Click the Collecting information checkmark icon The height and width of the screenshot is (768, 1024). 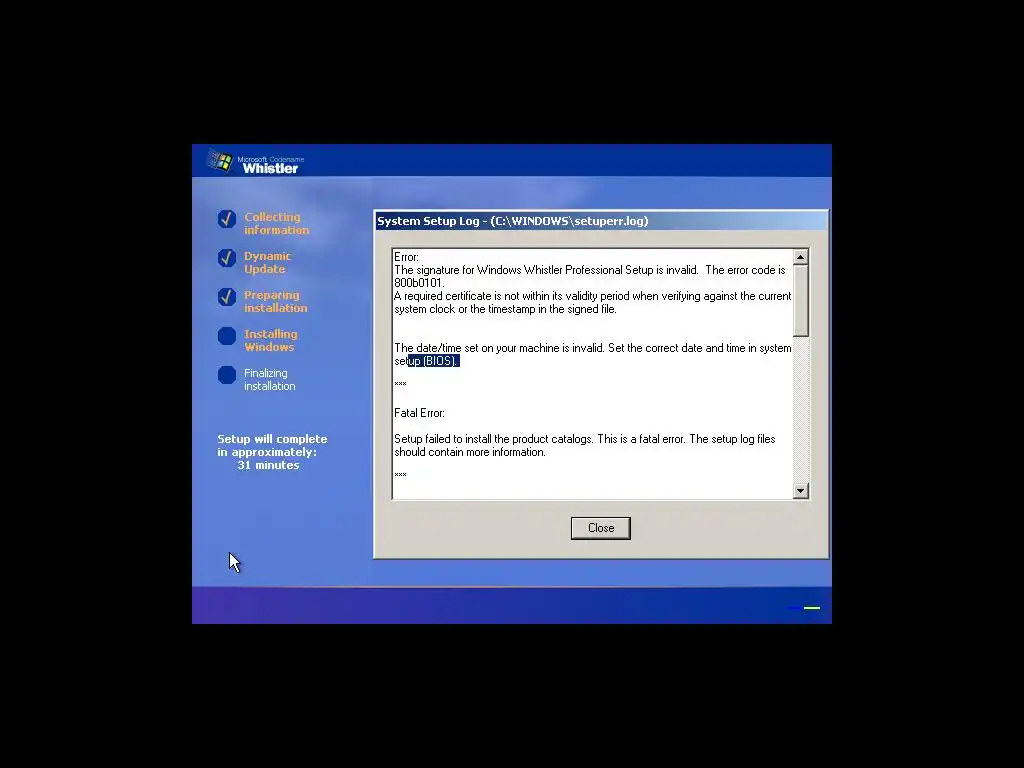pos(227,219)
